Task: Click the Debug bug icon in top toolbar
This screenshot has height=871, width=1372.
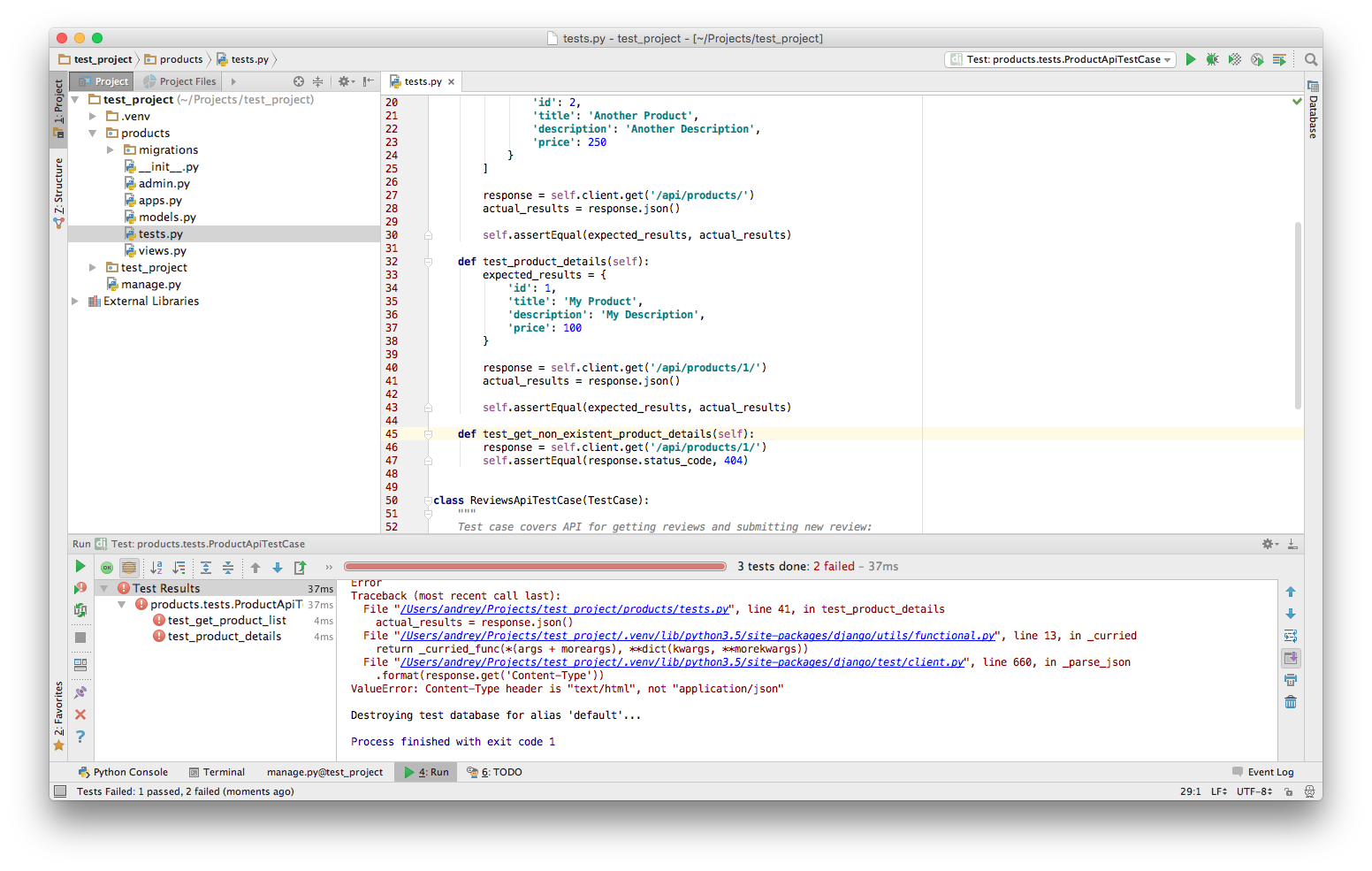Action: (x=1212, y=59)
